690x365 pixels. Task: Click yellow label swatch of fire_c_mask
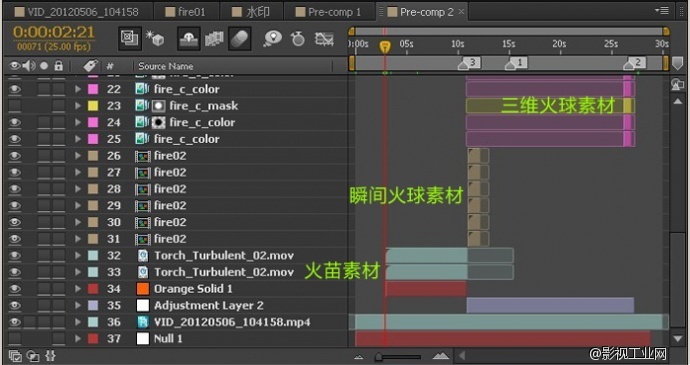click(93, 106)
